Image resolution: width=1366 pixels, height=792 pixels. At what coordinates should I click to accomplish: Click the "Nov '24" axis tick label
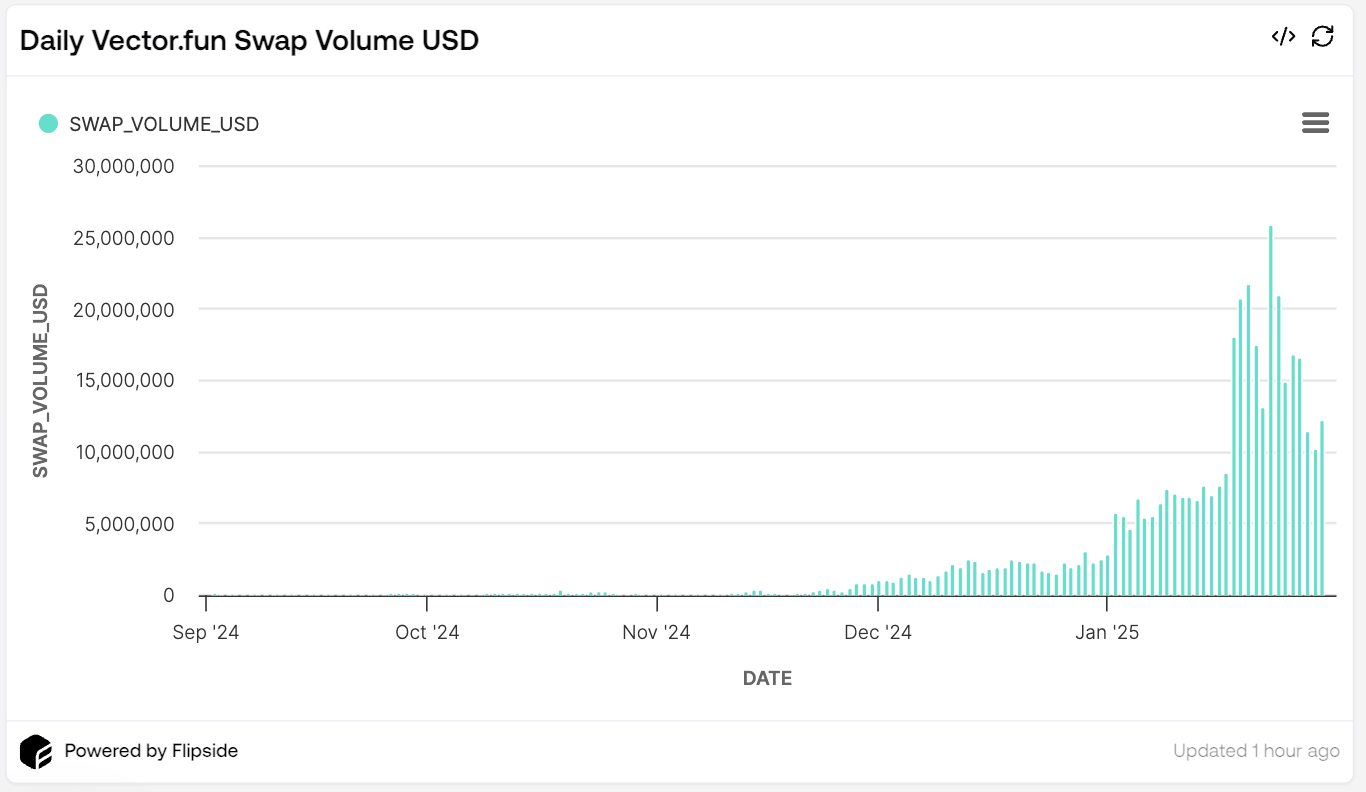[656, 632]
